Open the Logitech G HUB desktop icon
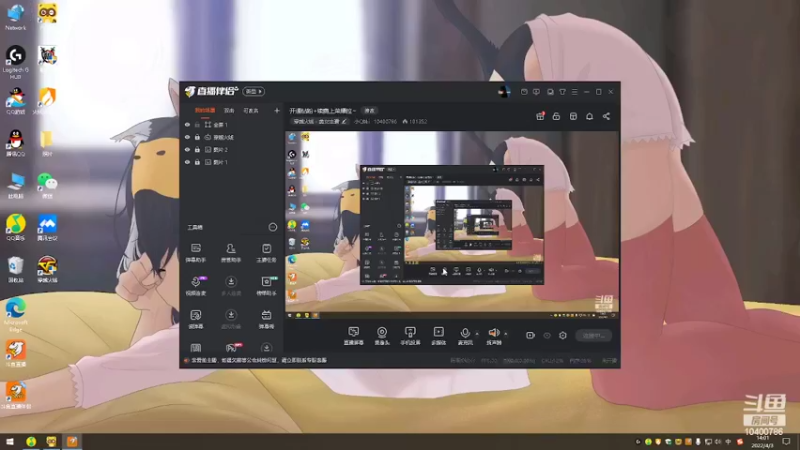Screen dimensions: 800x450 click(x=15, y=62)
